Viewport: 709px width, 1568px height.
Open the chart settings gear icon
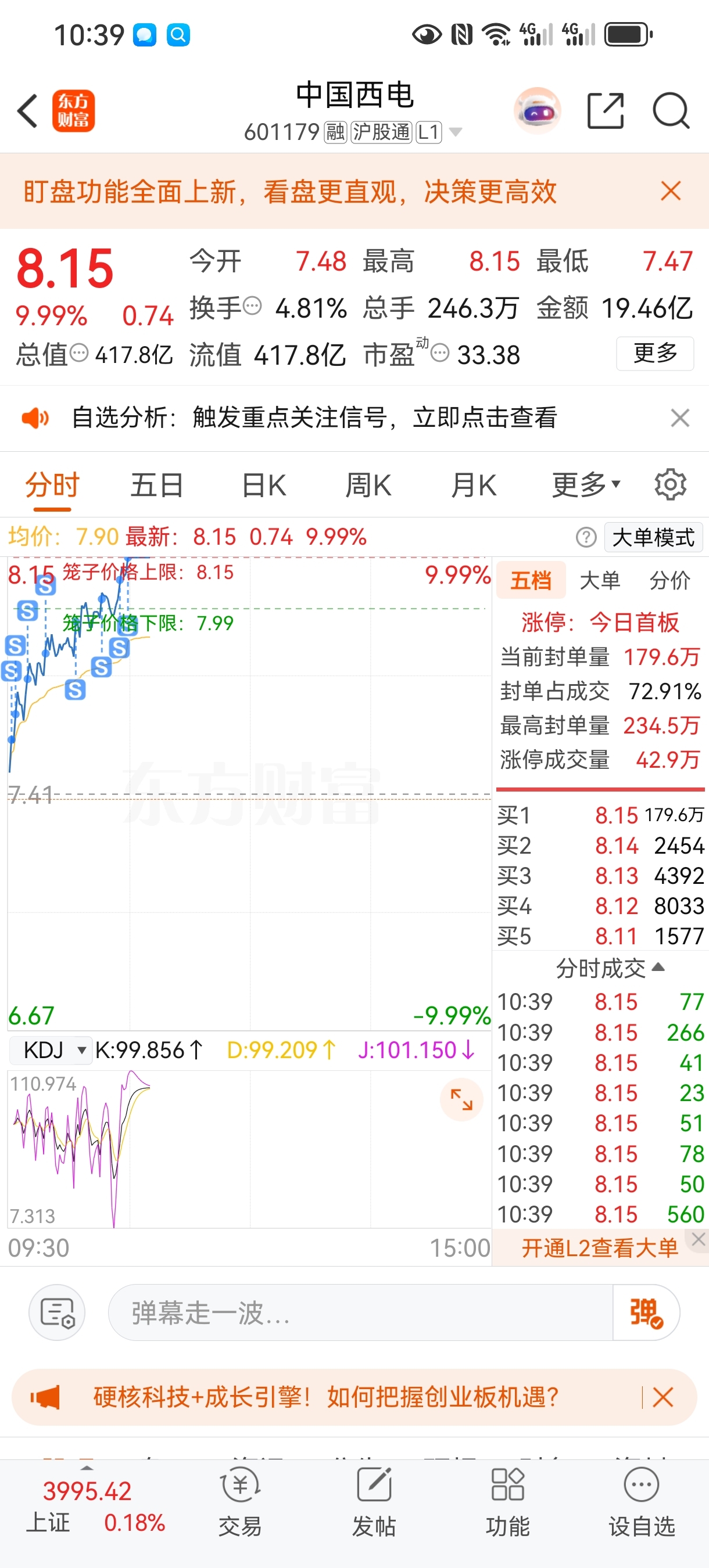671,484
